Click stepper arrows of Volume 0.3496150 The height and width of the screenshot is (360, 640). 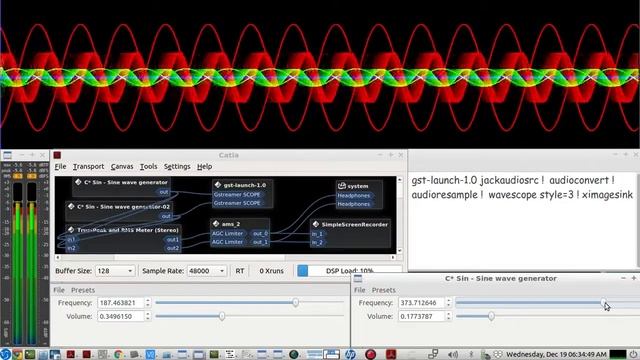[148, 316]
